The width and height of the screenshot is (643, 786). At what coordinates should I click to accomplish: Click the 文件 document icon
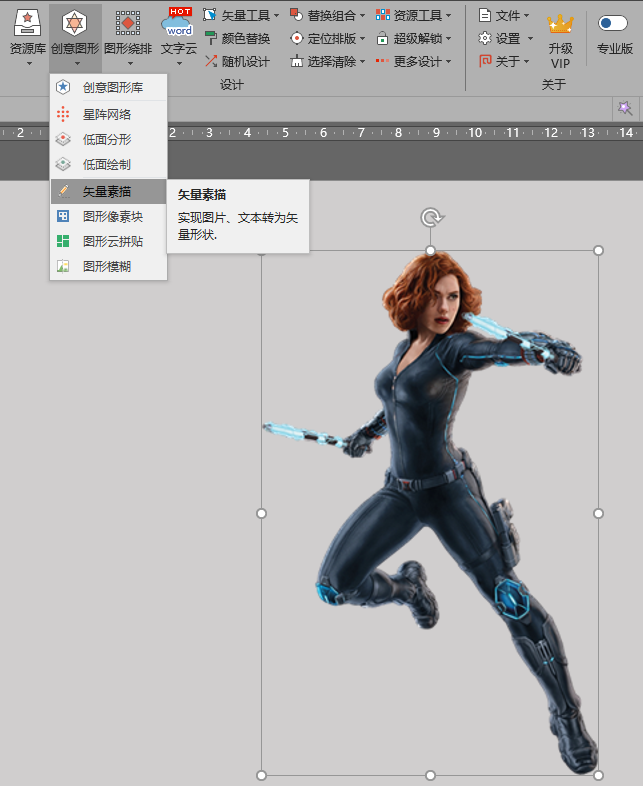coord(485,15)
